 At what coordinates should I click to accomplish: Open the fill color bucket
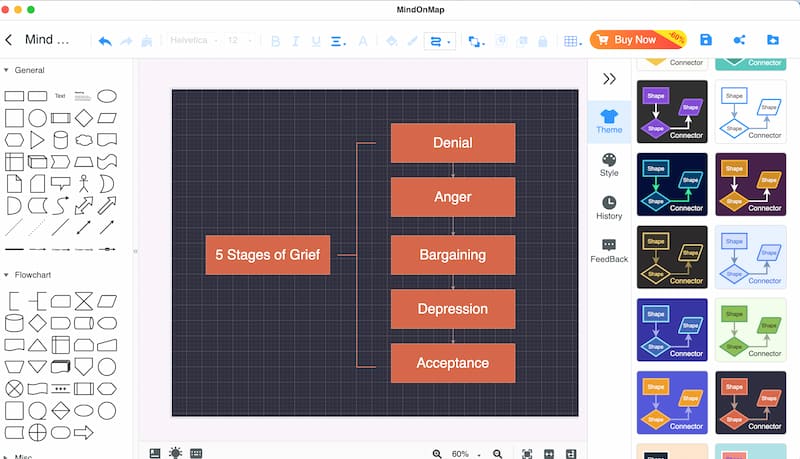pos(392,41)
